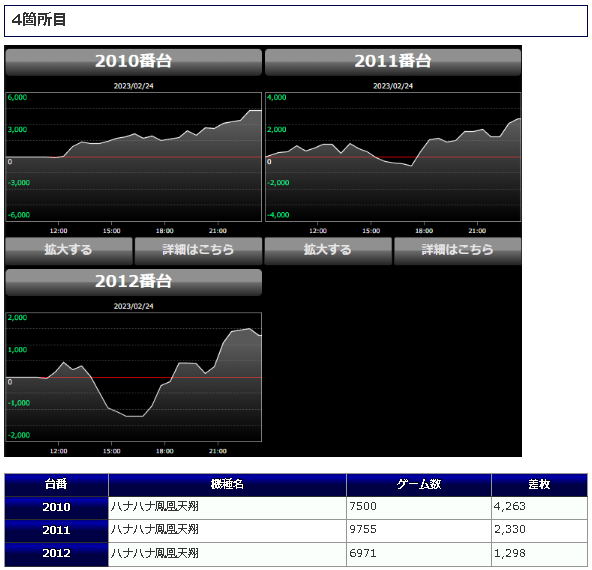The width and height of the screenshot is (592, 570).
Task: Click the 2012番台 header button
Action: [x=134, y=282]
